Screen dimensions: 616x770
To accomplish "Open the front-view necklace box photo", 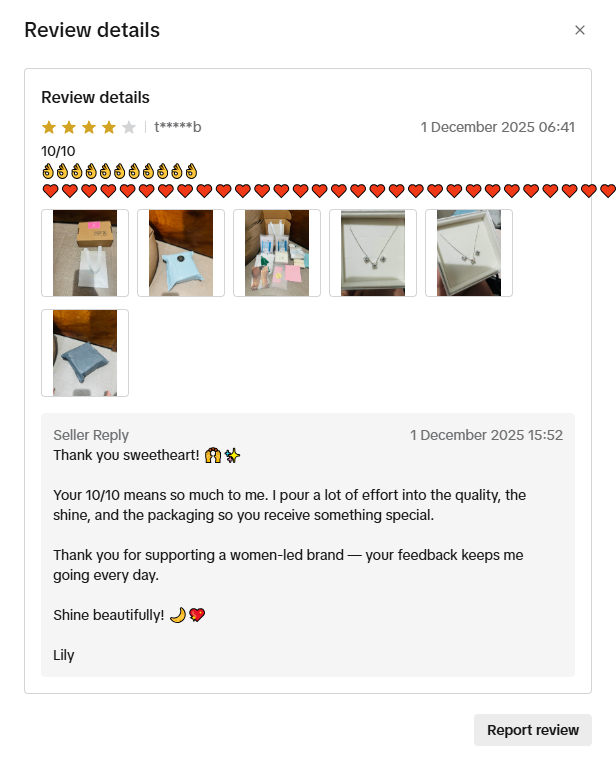I will (373, 253).
